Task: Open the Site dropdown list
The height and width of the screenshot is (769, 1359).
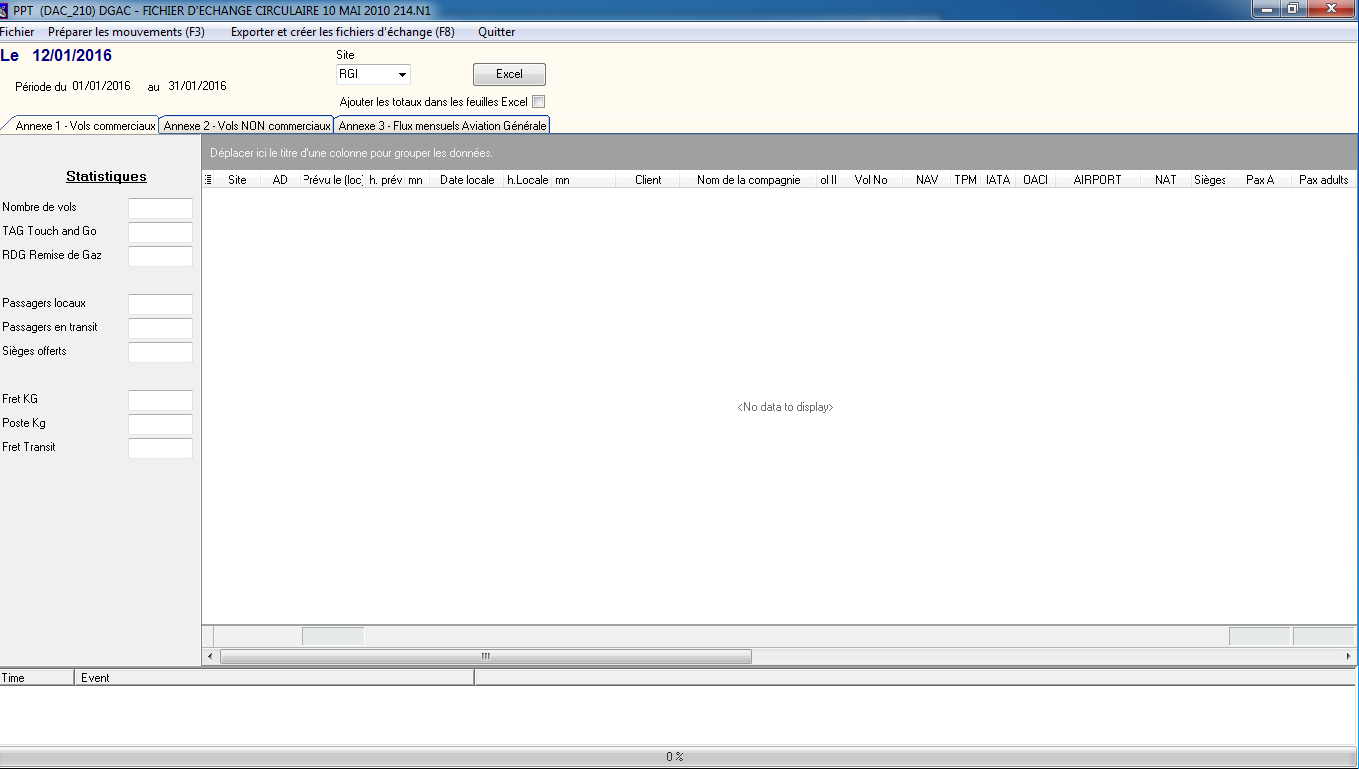Action: 402,75
